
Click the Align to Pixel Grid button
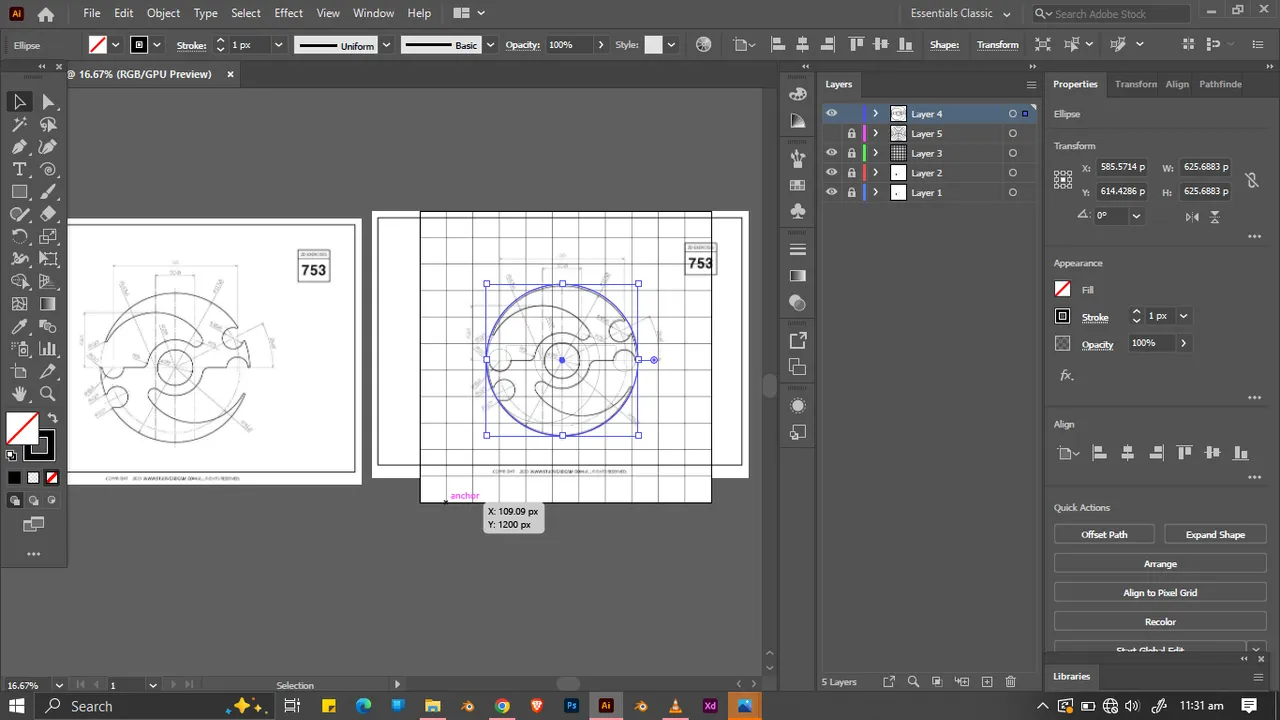point(1160,593)
